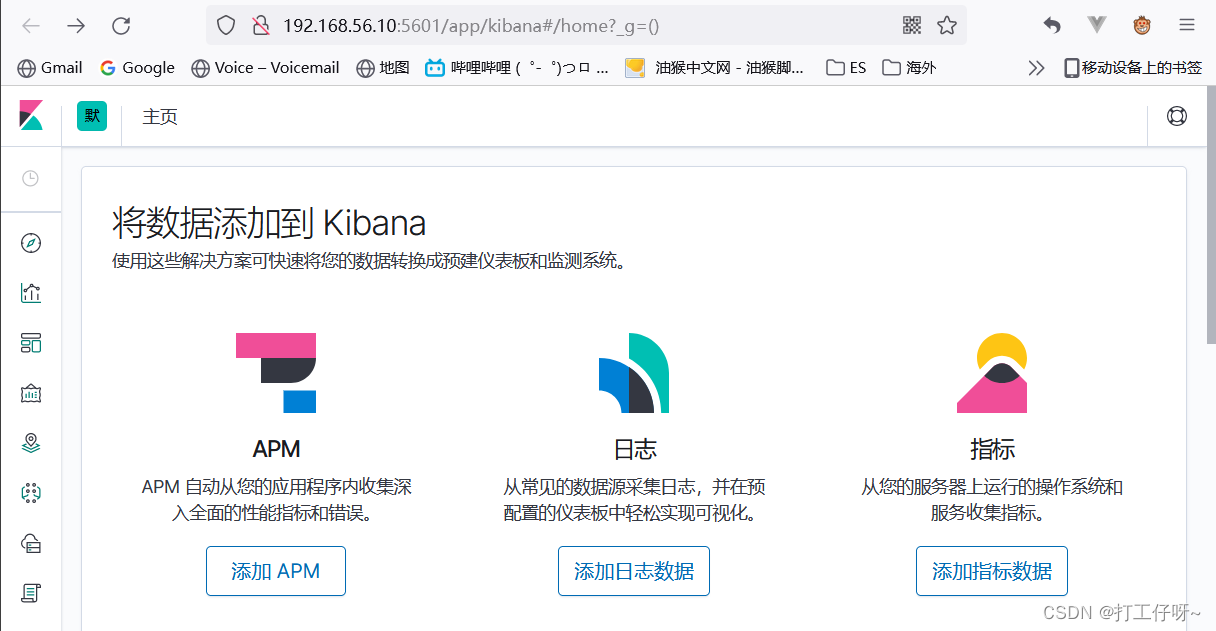Reload the page with the refresh icon

[x=121, y=26]
